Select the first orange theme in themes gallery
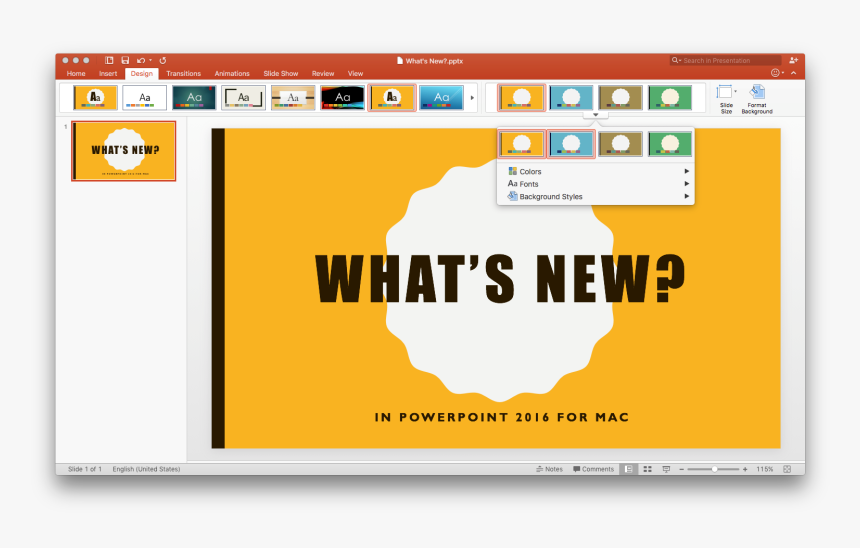Screen dimensions: 860x548 pos(95,98)
